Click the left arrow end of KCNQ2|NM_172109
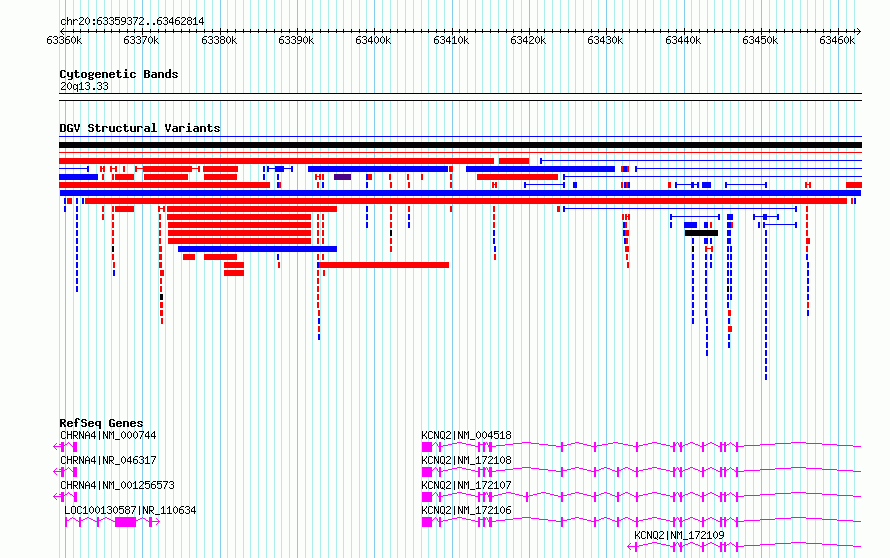 (631, 547)
